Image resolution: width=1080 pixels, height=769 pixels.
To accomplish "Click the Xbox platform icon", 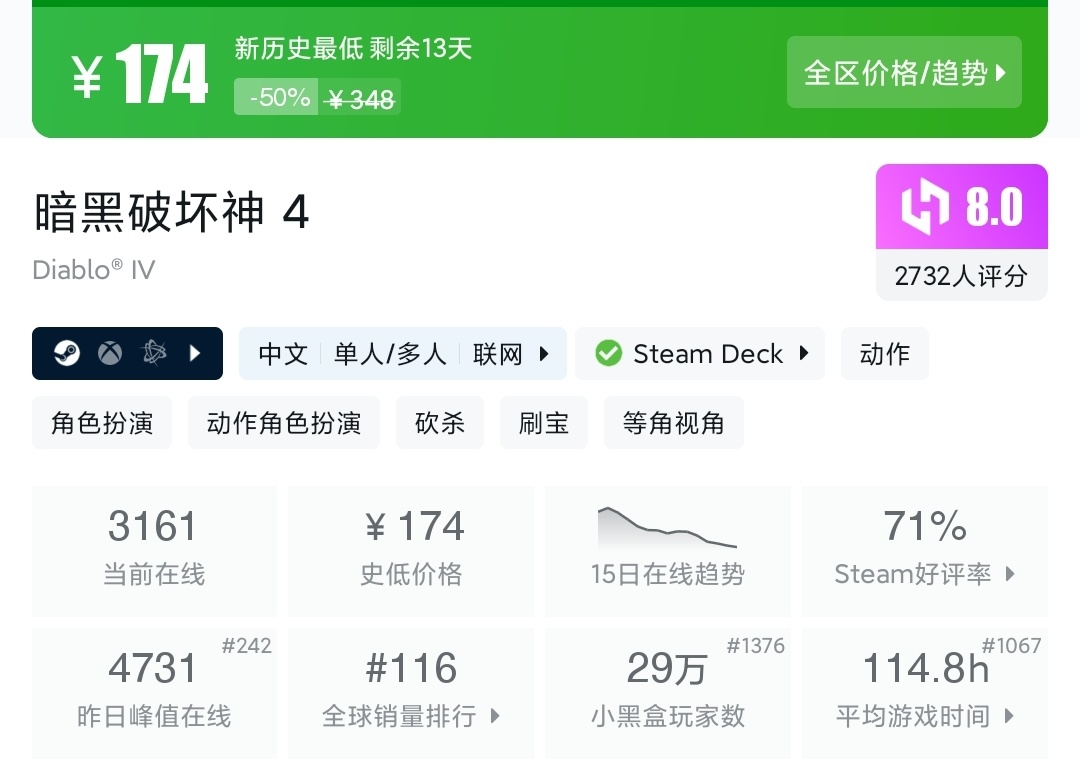I will point(110,353).
